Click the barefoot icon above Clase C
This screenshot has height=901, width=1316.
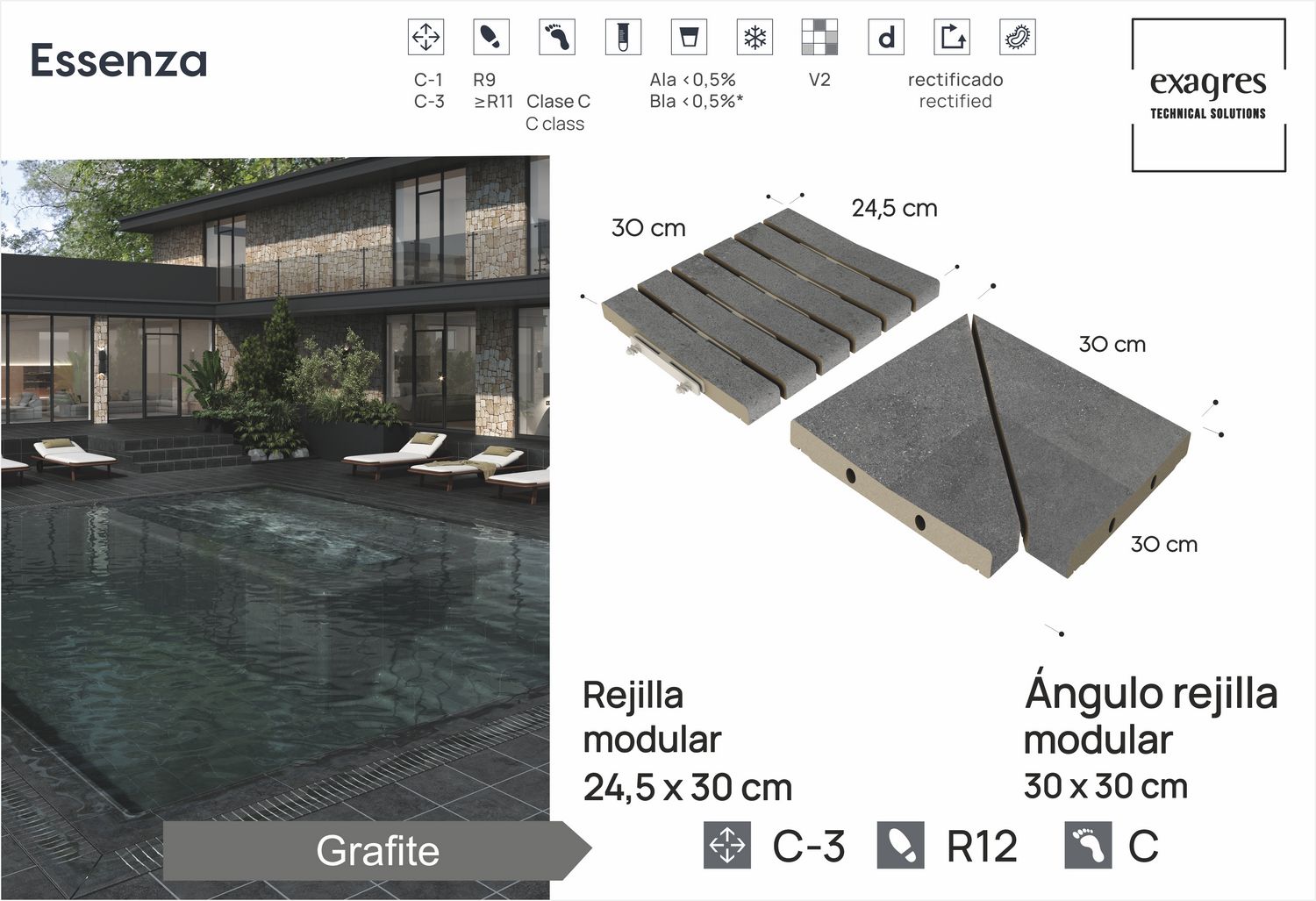click(556, 37)
